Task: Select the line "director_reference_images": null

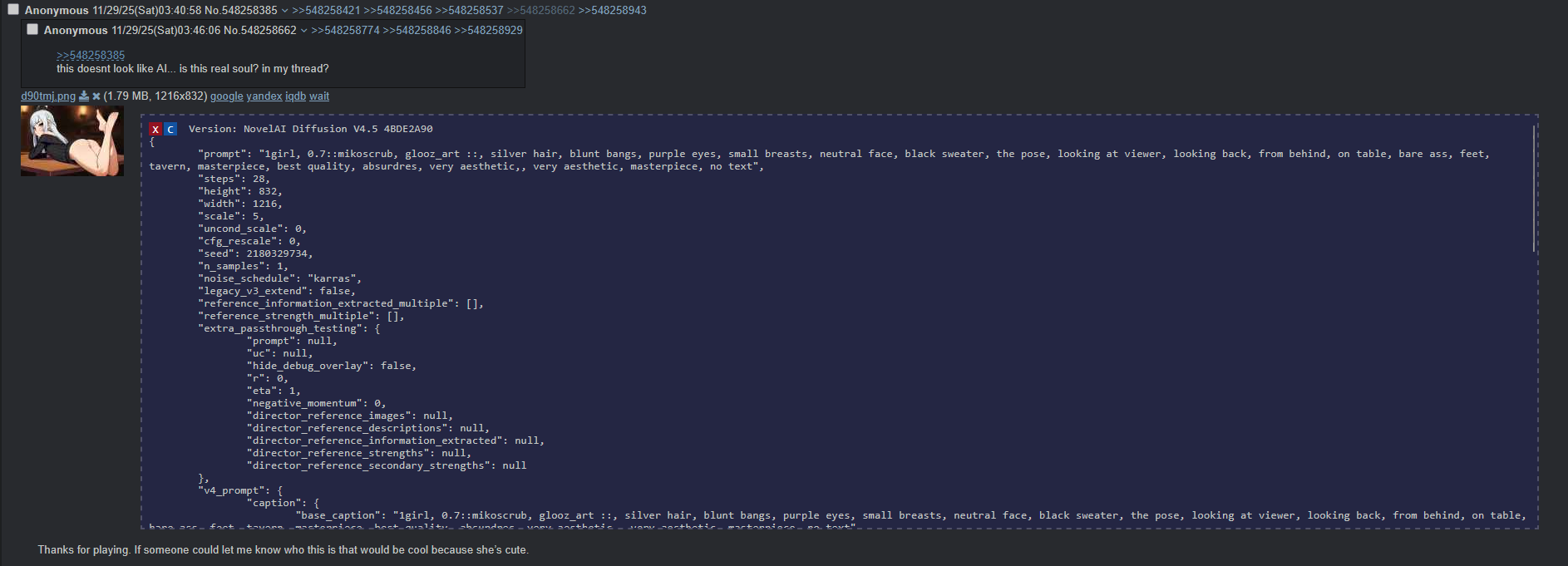Action: pyautogui.click(x=350, y=416)
